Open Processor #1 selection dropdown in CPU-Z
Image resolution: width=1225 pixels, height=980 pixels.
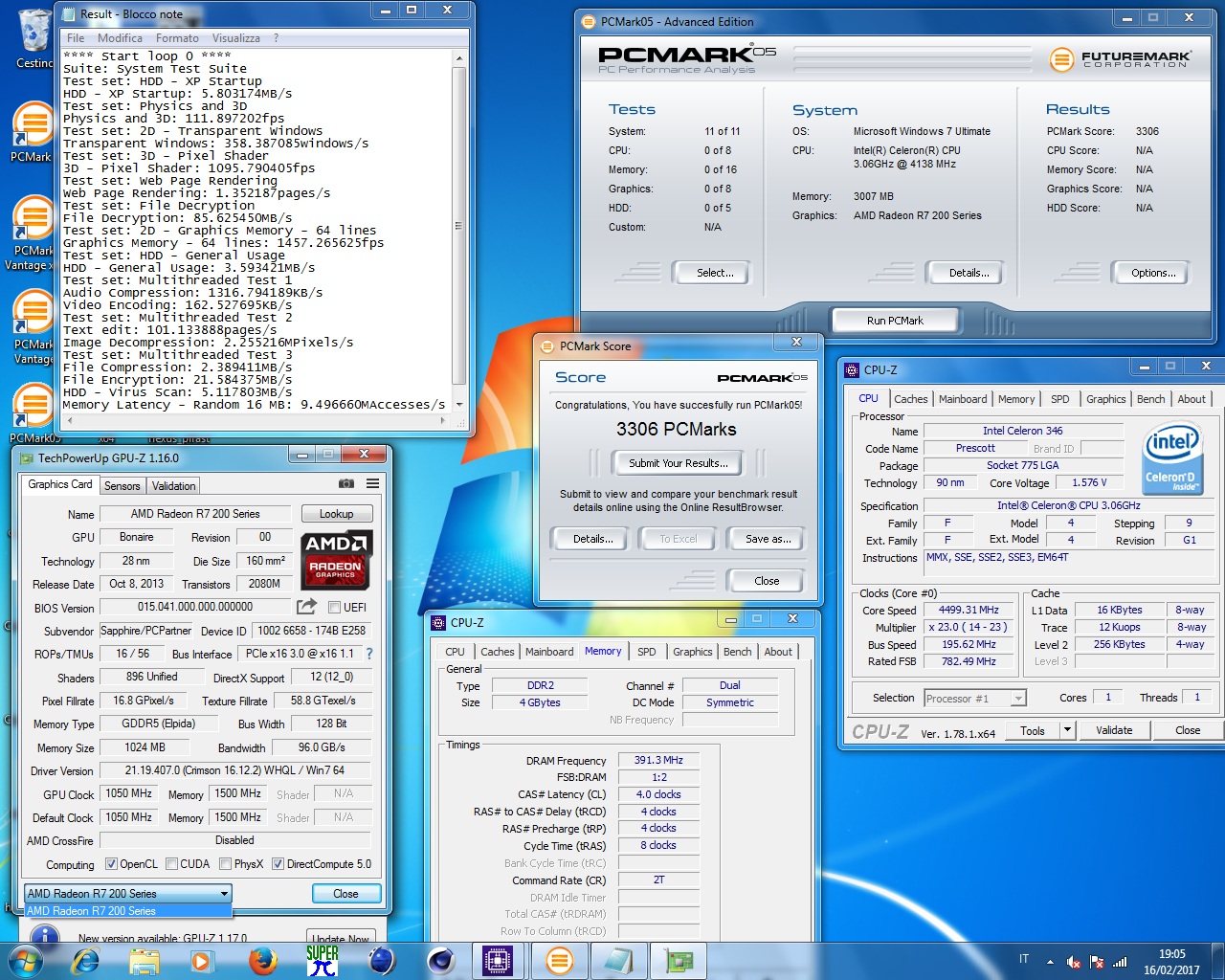[x=975, y=698]
